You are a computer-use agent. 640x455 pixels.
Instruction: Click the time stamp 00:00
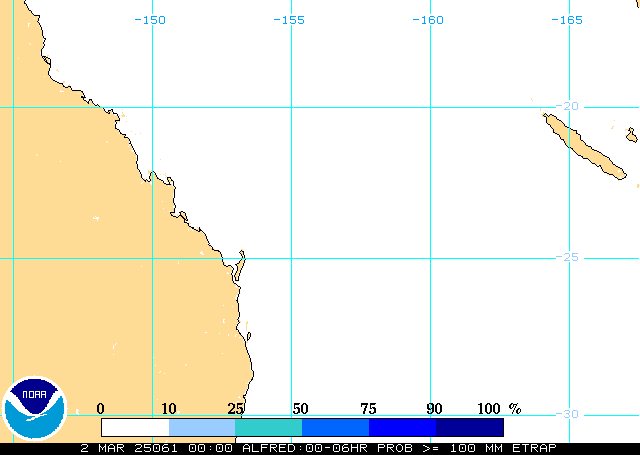(x=210, y=448)
